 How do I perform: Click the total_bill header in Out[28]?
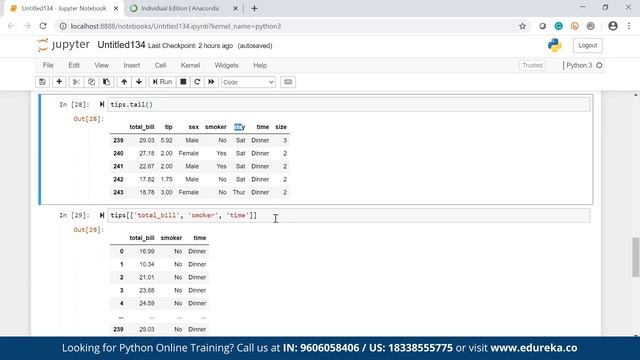pyautogui.click(x=142, y=127)
